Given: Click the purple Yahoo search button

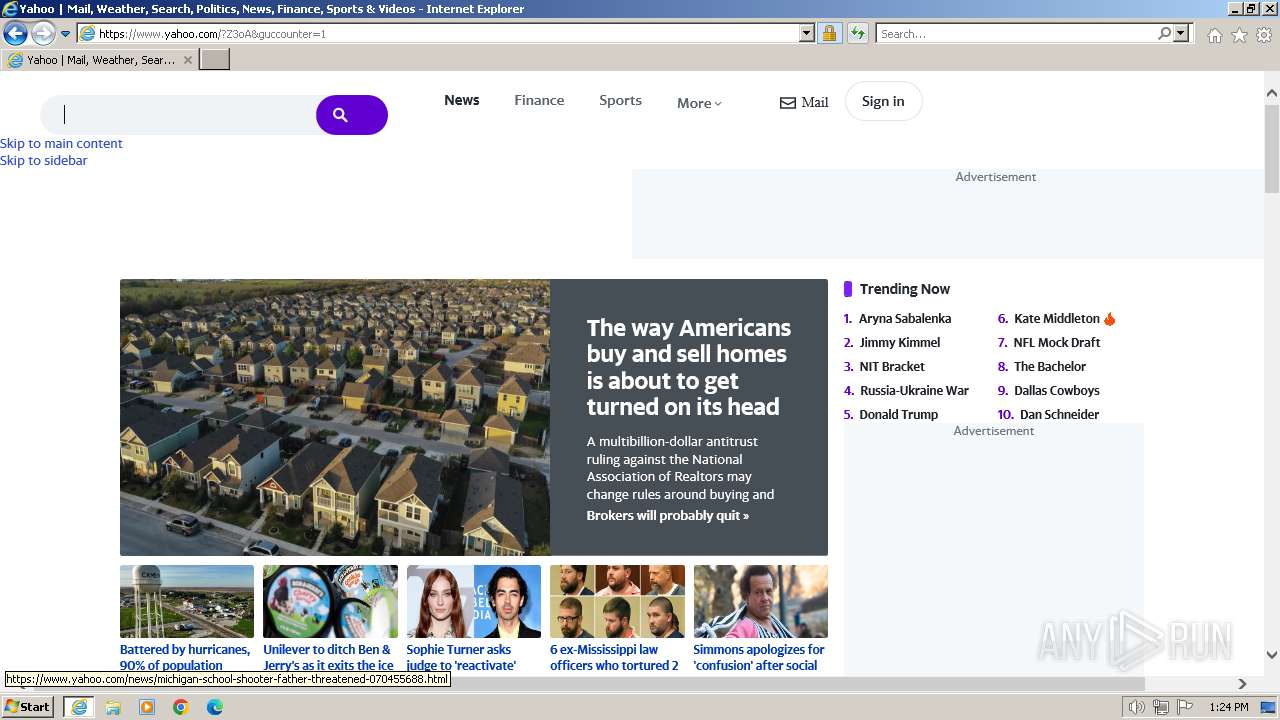Looking at the screenshot, I should pyautogui.click(x=352, y=115).
